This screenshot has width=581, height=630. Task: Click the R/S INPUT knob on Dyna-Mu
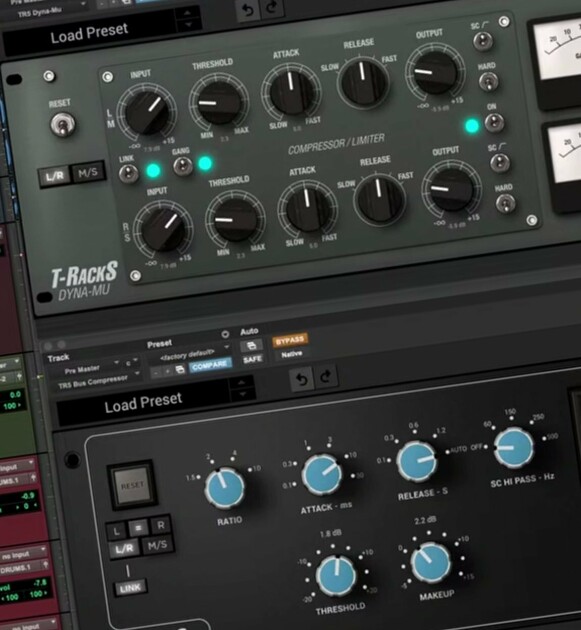pos(163,230)
